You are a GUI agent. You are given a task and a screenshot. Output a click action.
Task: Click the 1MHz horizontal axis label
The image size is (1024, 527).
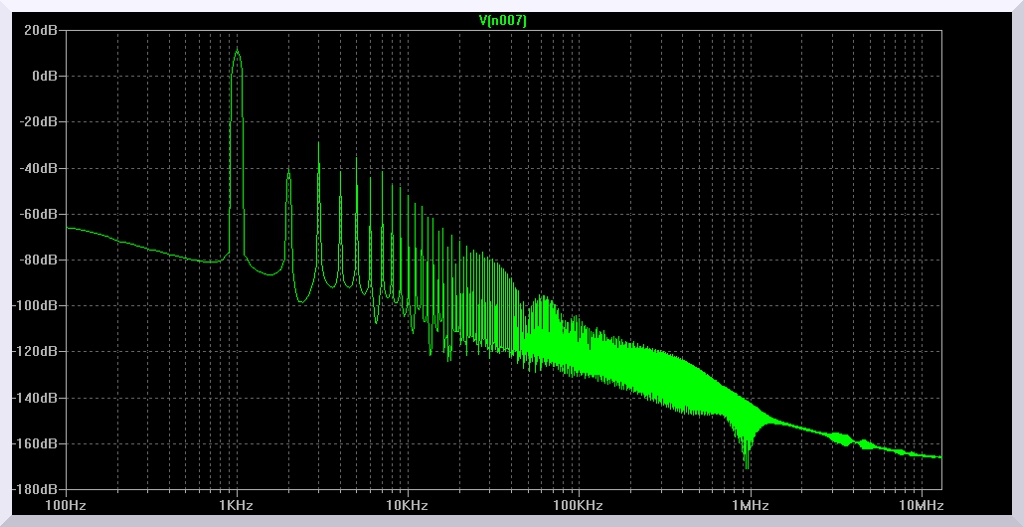747,504
